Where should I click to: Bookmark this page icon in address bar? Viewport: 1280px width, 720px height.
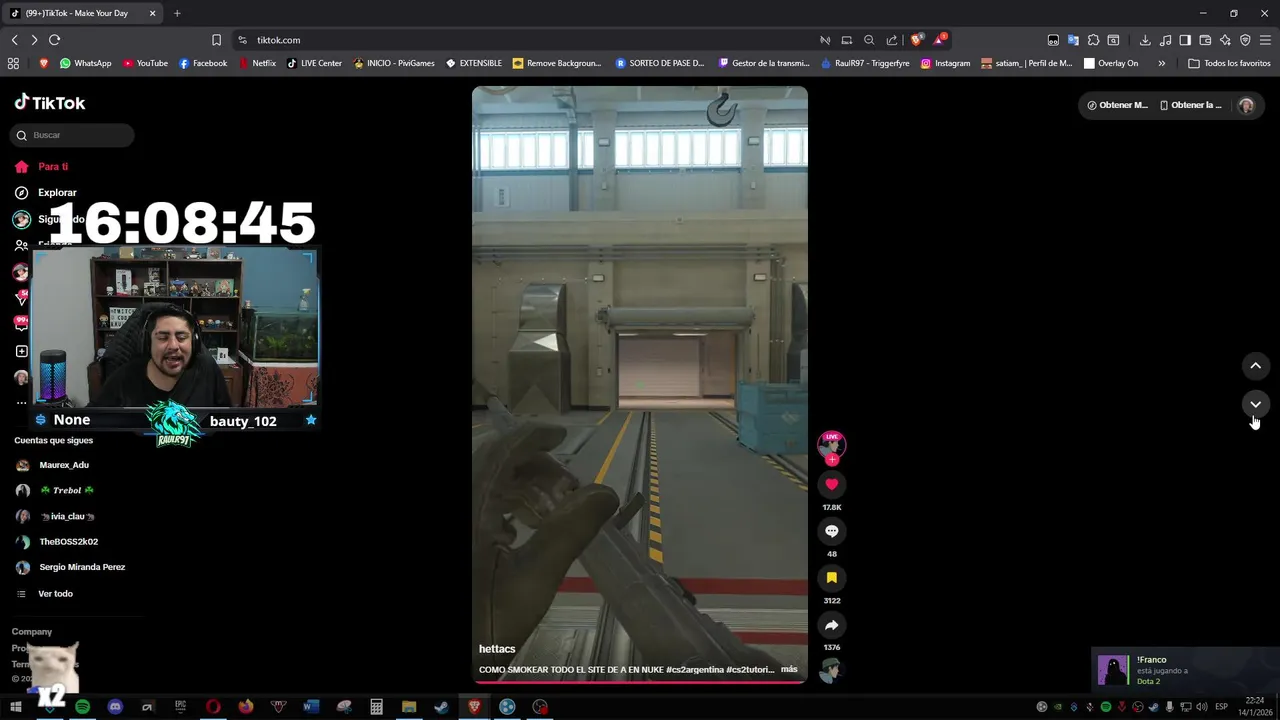tap(216, 40)
